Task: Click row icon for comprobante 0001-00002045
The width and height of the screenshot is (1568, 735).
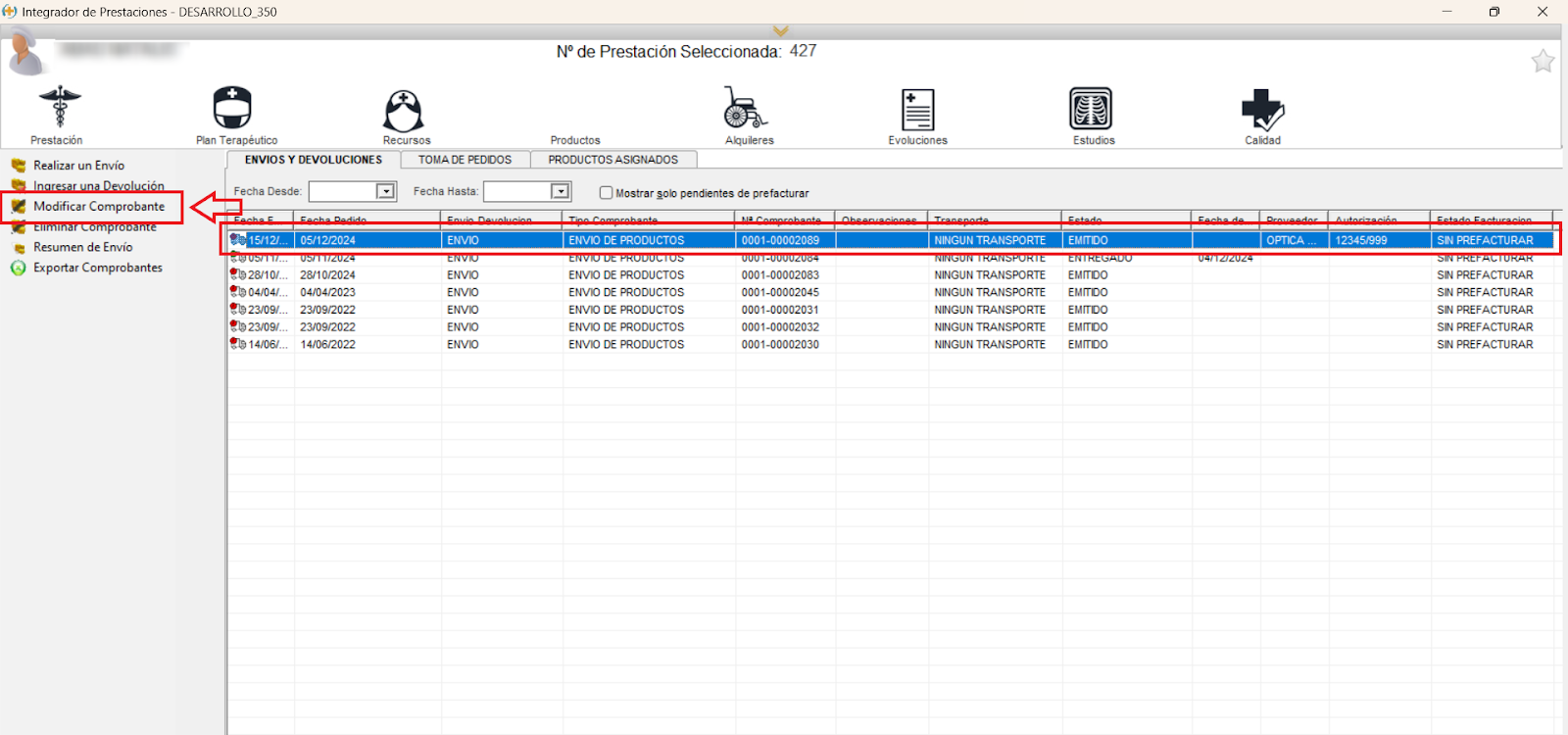Action: point(238,292)
